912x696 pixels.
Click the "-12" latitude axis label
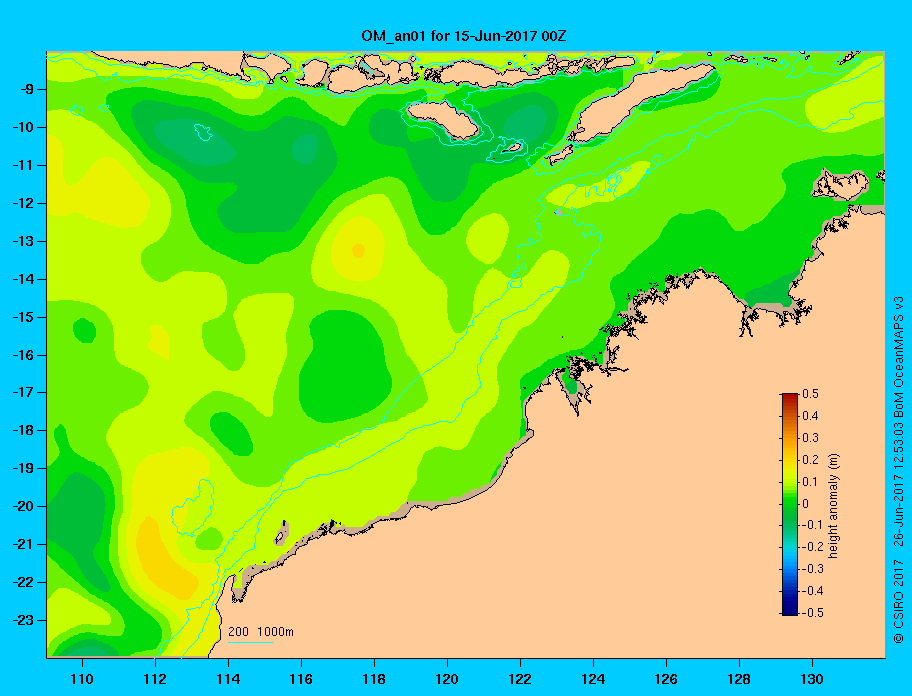pyautogui.click(x=23, y=203)
